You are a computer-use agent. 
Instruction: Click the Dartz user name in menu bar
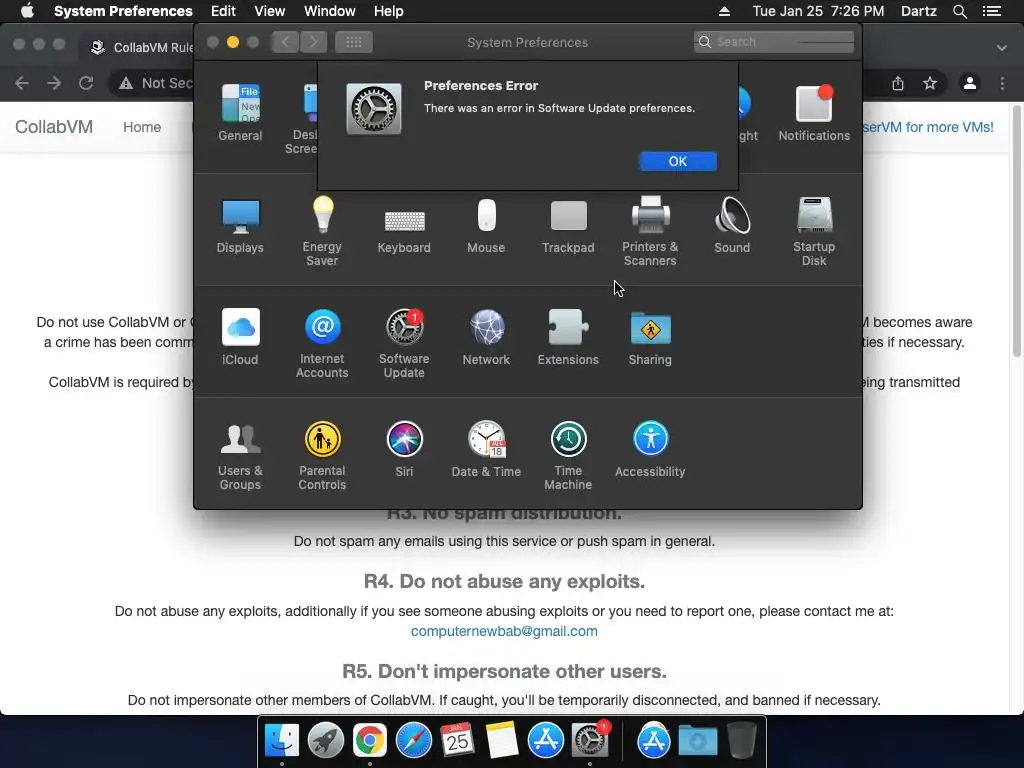click(x=918, y=11)
